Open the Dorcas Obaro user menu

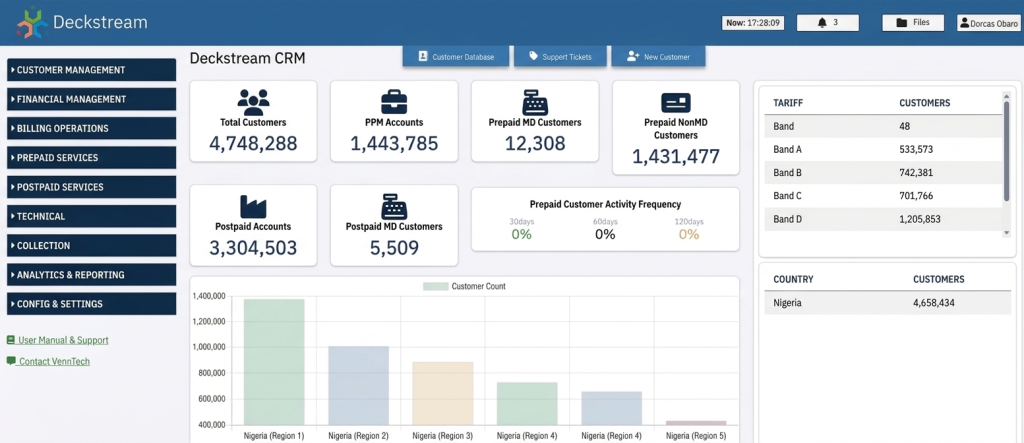988,23
